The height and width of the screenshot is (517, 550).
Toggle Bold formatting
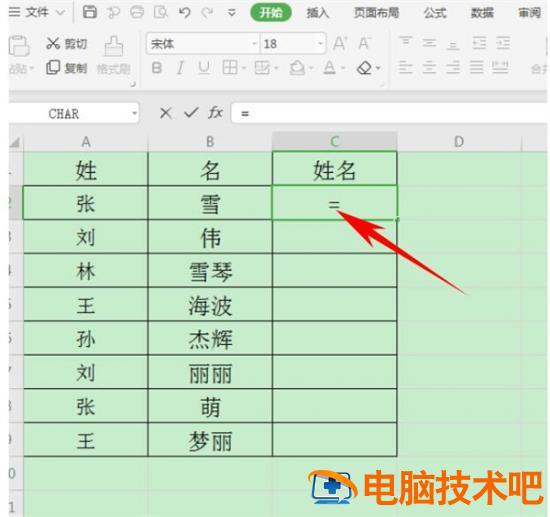[156, 67]
